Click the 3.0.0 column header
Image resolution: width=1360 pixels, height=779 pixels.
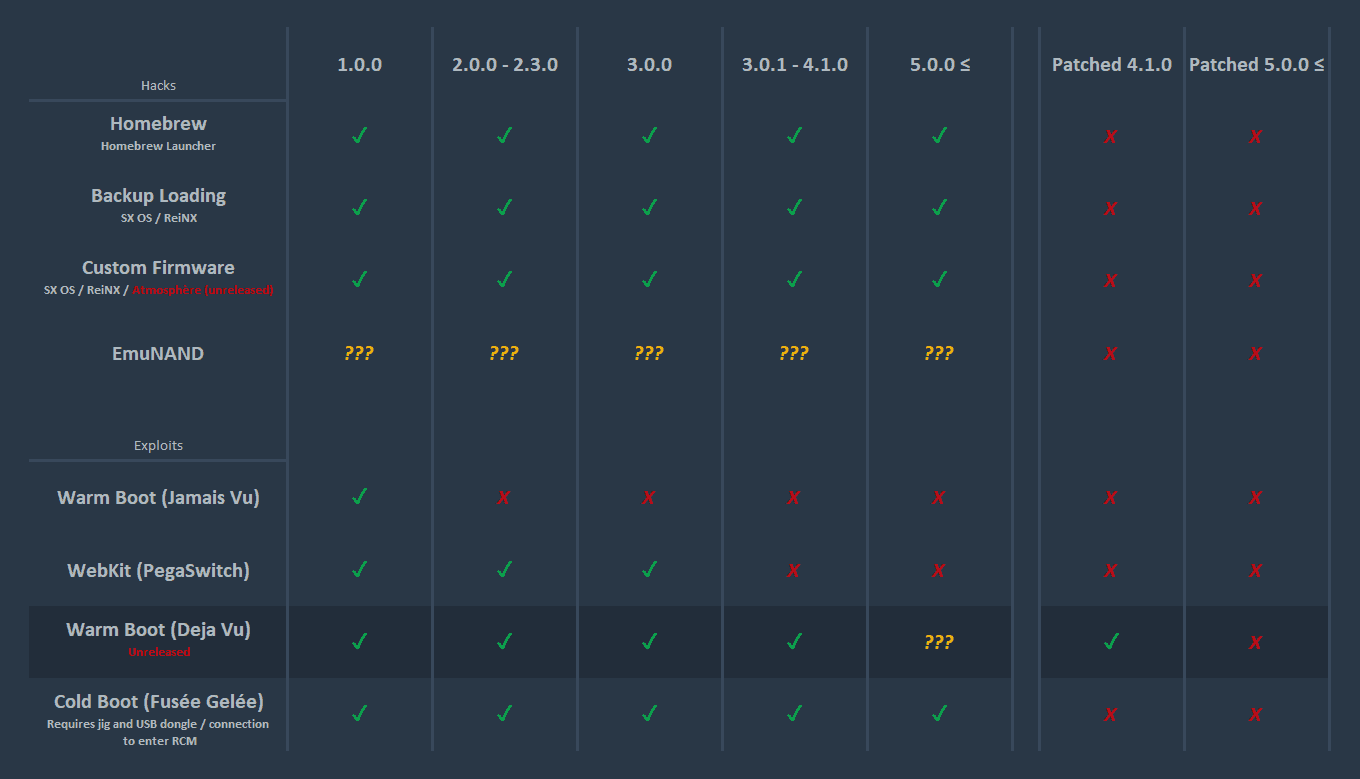point(650,65)
